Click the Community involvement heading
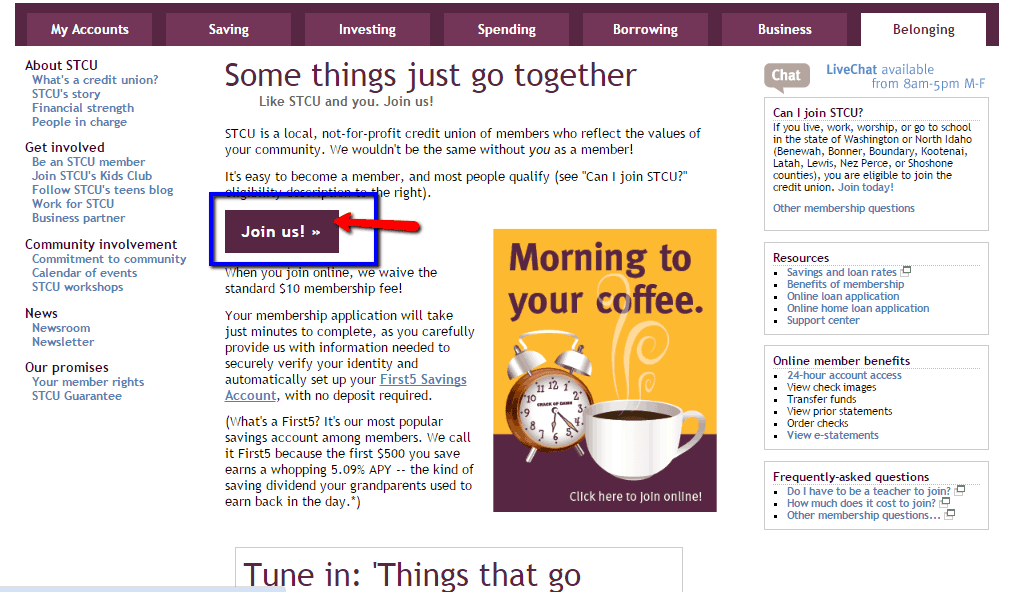 point(101,244)
